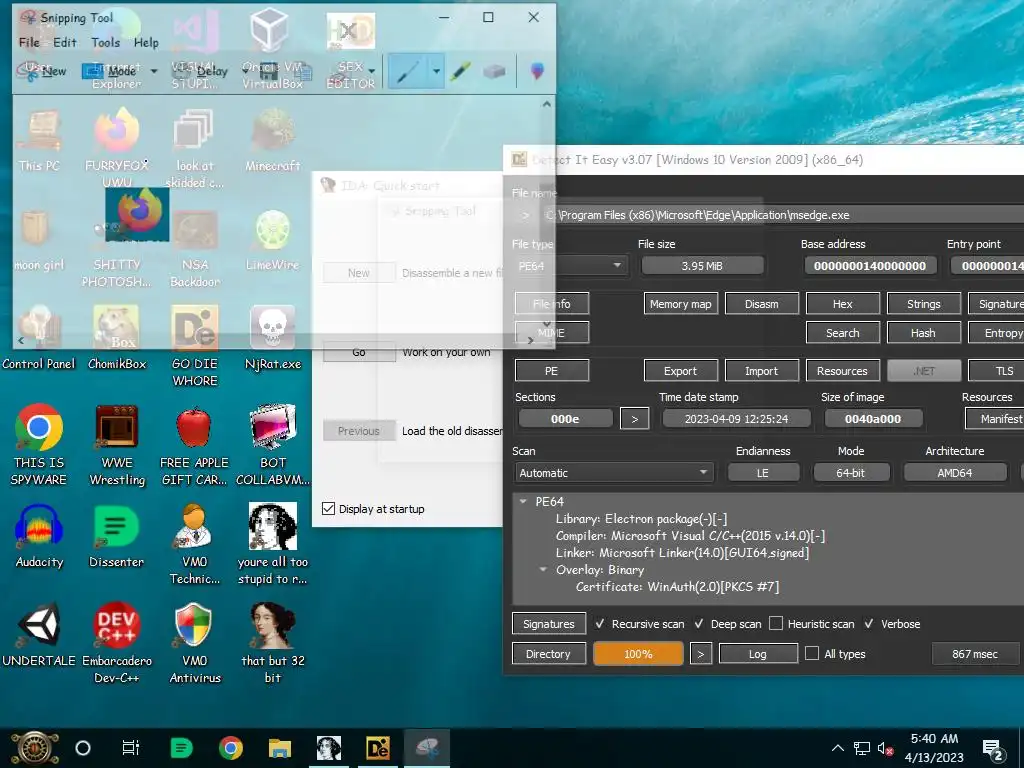Open 'that but 32 bit' icon
Screen dimensions: 1024x768
click(x=273, y=642)
